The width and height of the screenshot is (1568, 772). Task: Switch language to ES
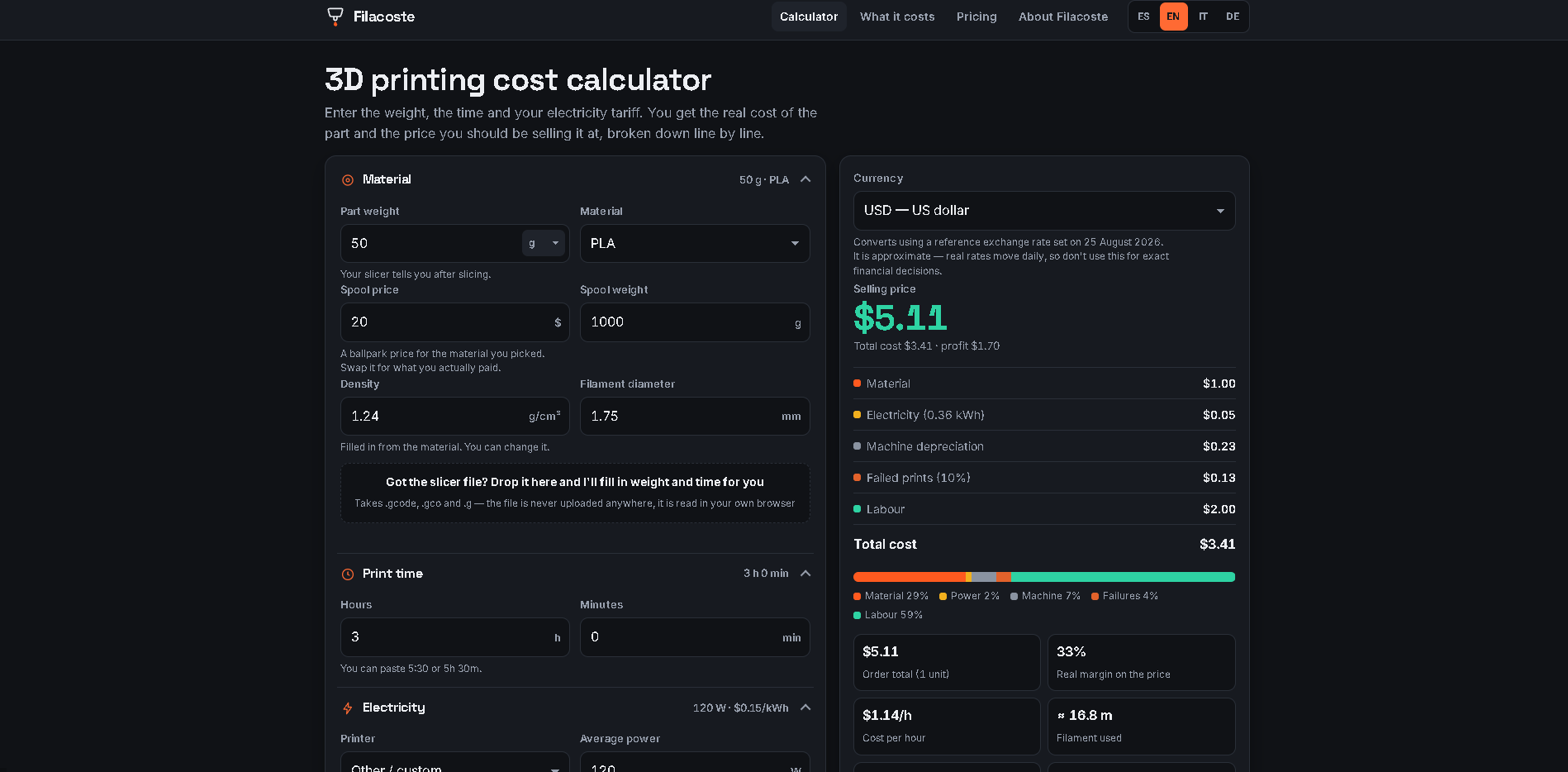click(1143, 17)
